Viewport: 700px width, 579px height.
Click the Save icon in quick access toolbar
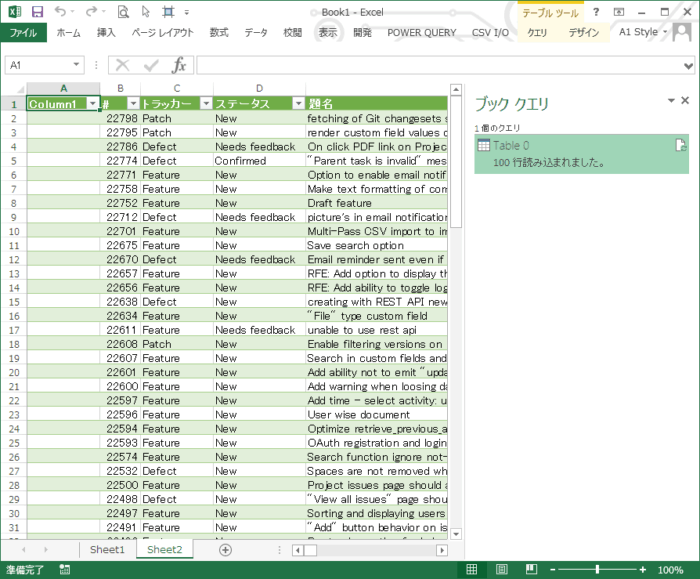click(37, 12)
